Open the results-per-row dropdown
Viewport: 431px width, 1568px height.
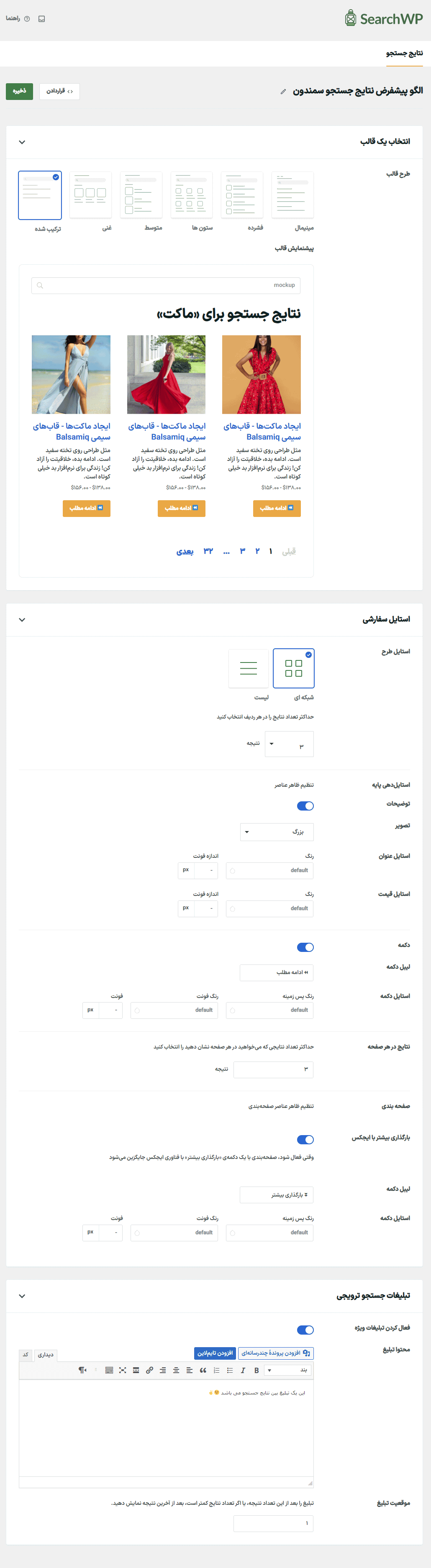[x=289, y=744]
